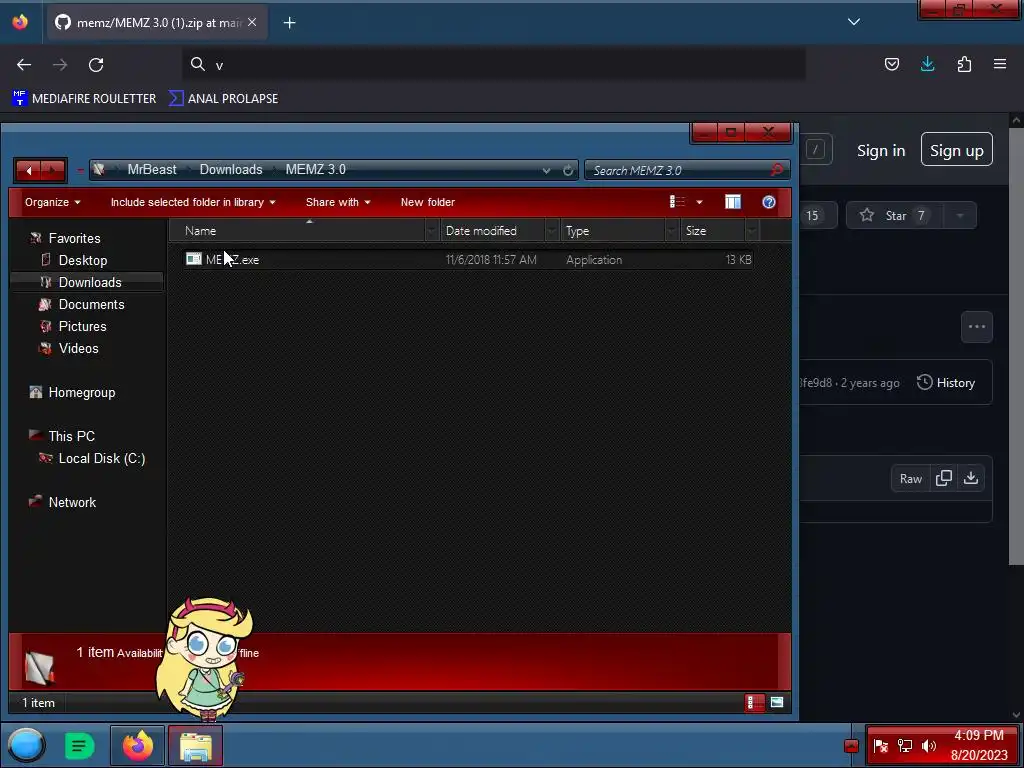Sort by the Name column

tap(297, 231)
